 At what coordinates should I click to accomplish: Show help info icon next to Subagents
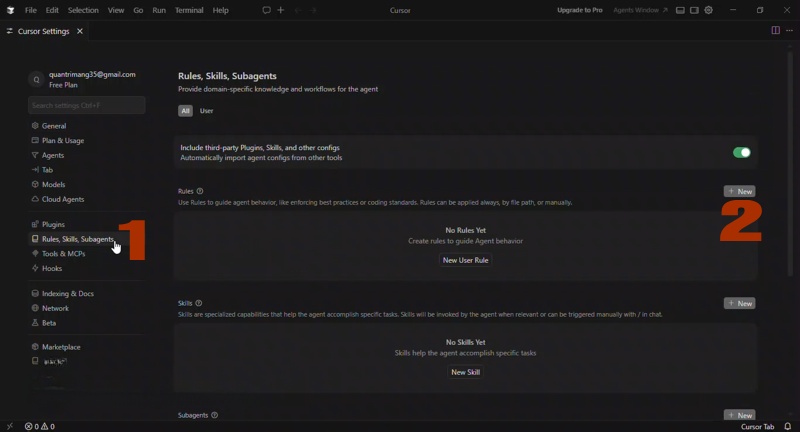[215, 415]
